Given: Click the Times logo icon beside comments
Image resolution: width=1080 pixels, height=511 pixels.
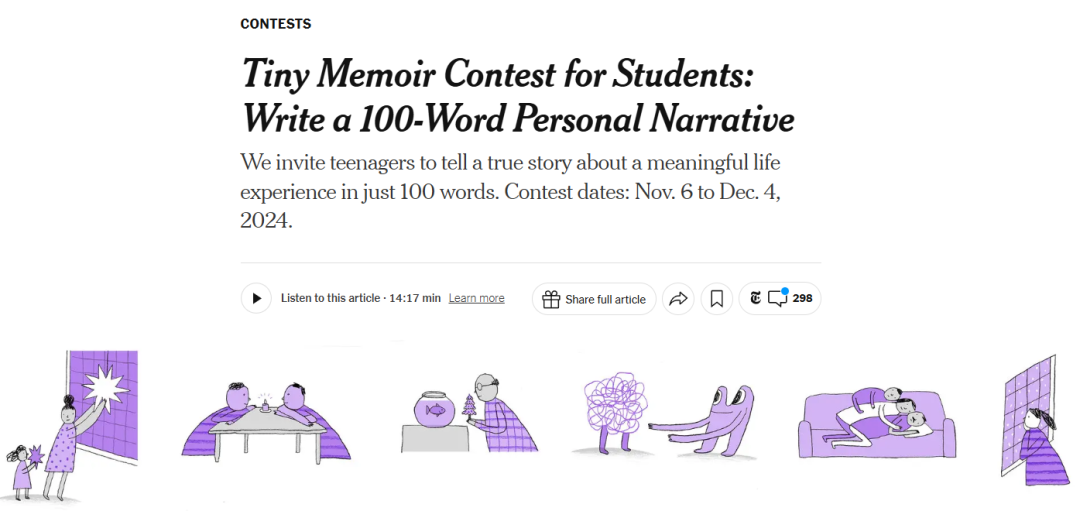Looking at the screenshot, I should (x=756, y=299).
